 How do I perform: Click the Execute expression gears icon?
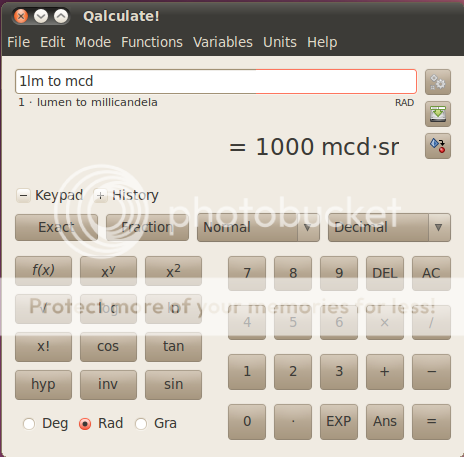(438, 82)
